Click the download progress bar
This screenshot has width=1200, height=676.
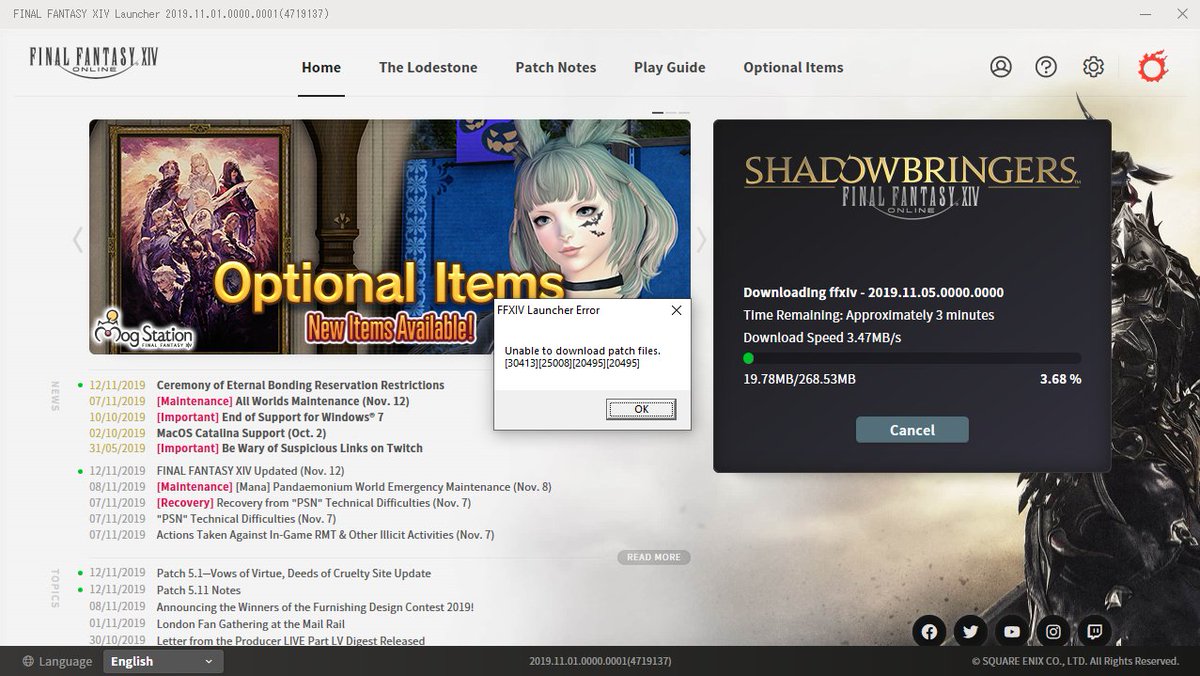(912, 358)
